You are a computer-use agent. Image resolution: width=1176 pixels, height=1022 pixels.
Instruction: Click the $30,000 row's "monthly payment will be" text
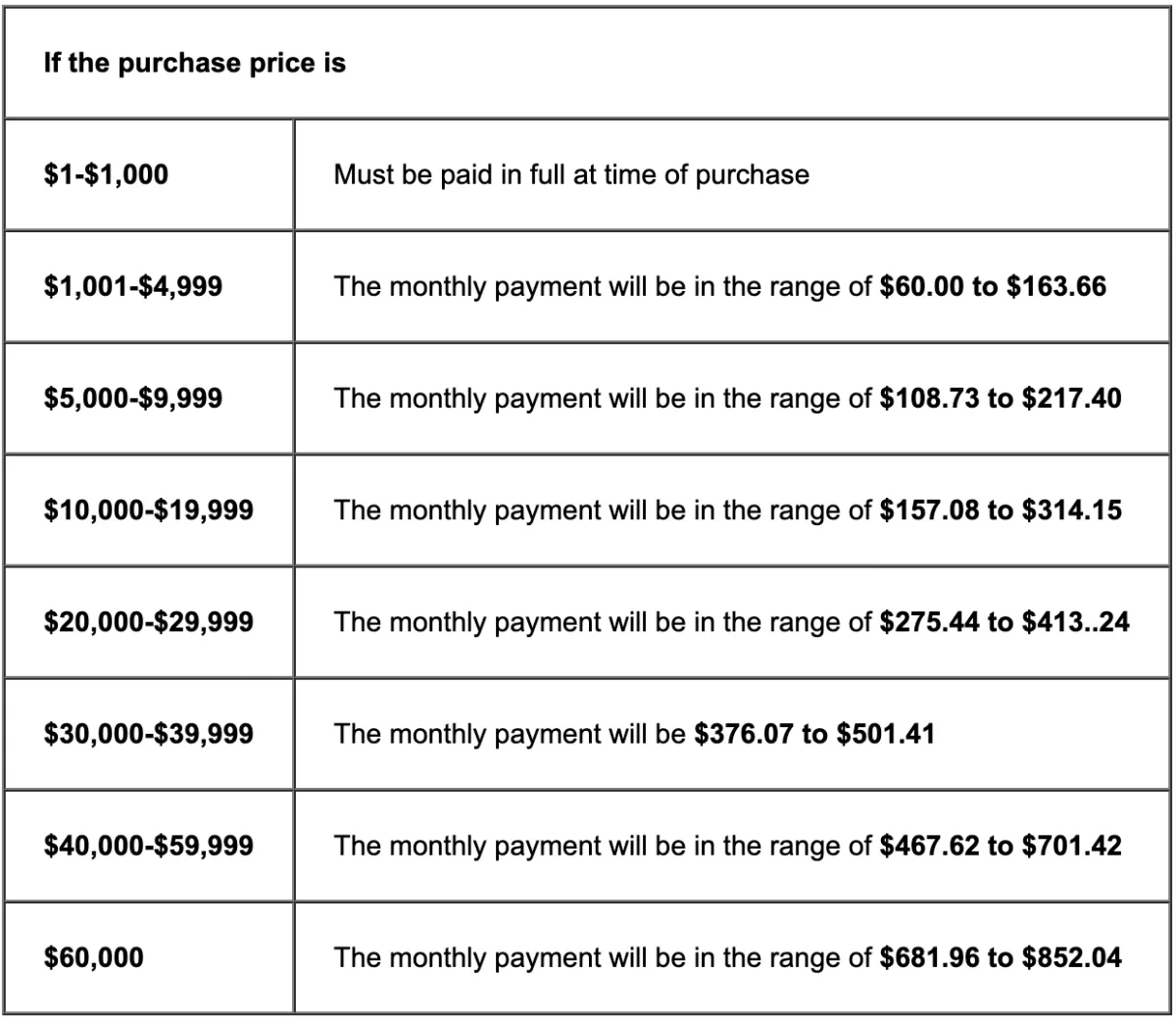tap(530, 734)
